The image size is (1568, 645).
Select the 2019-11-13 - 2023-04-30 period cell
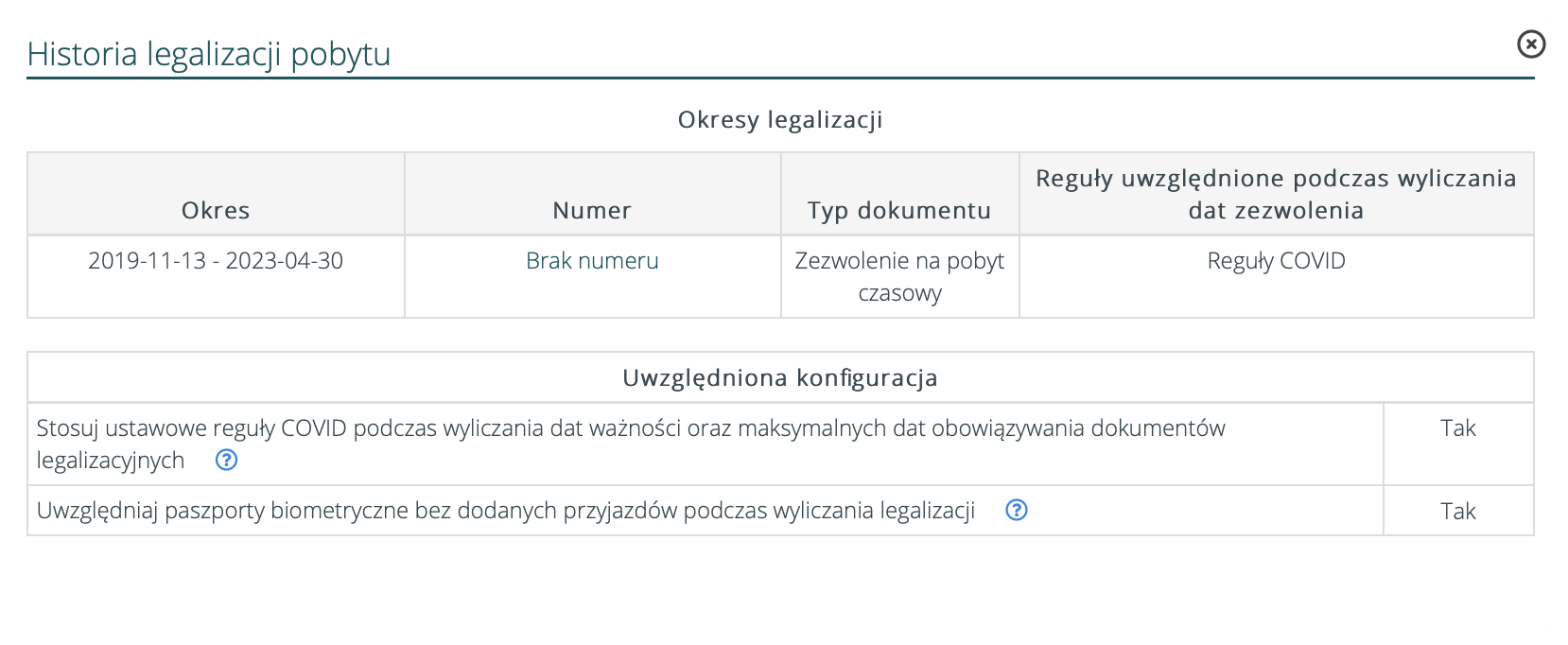point(216,261)
